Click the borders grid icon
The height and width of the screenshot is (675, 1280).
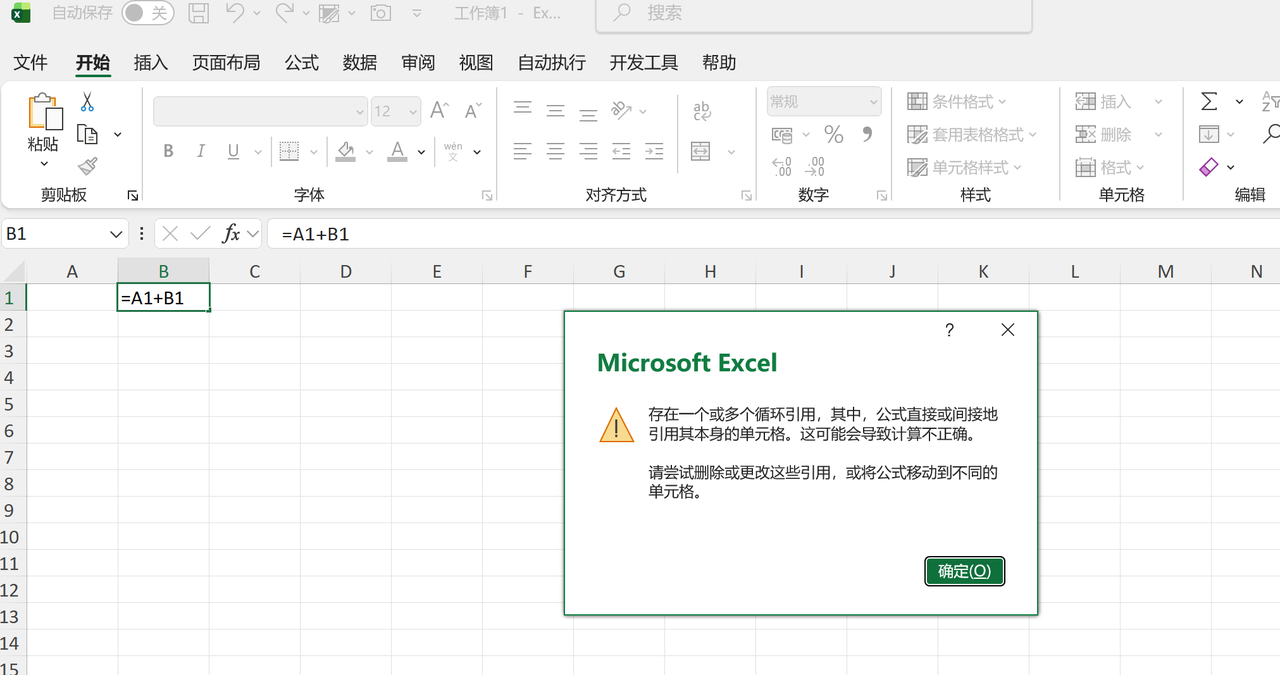[289, 151]
